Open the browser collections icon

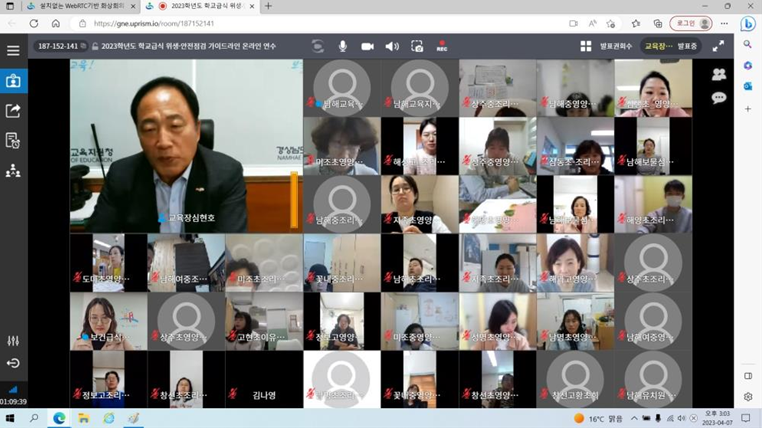(657, 23)
